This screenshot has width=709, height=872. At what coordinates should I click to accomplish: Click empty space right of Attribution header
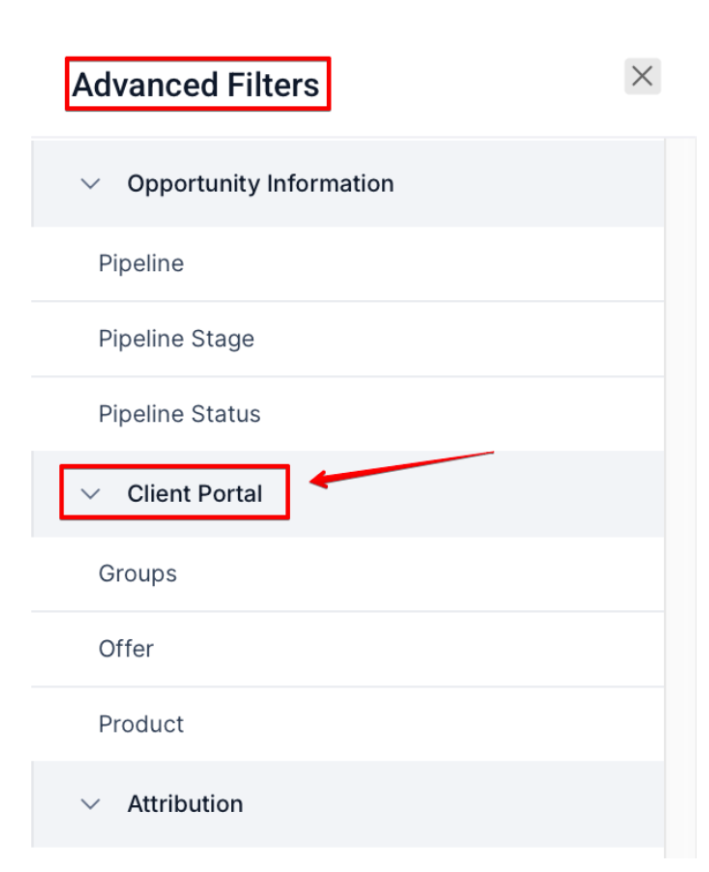[450, 804]
